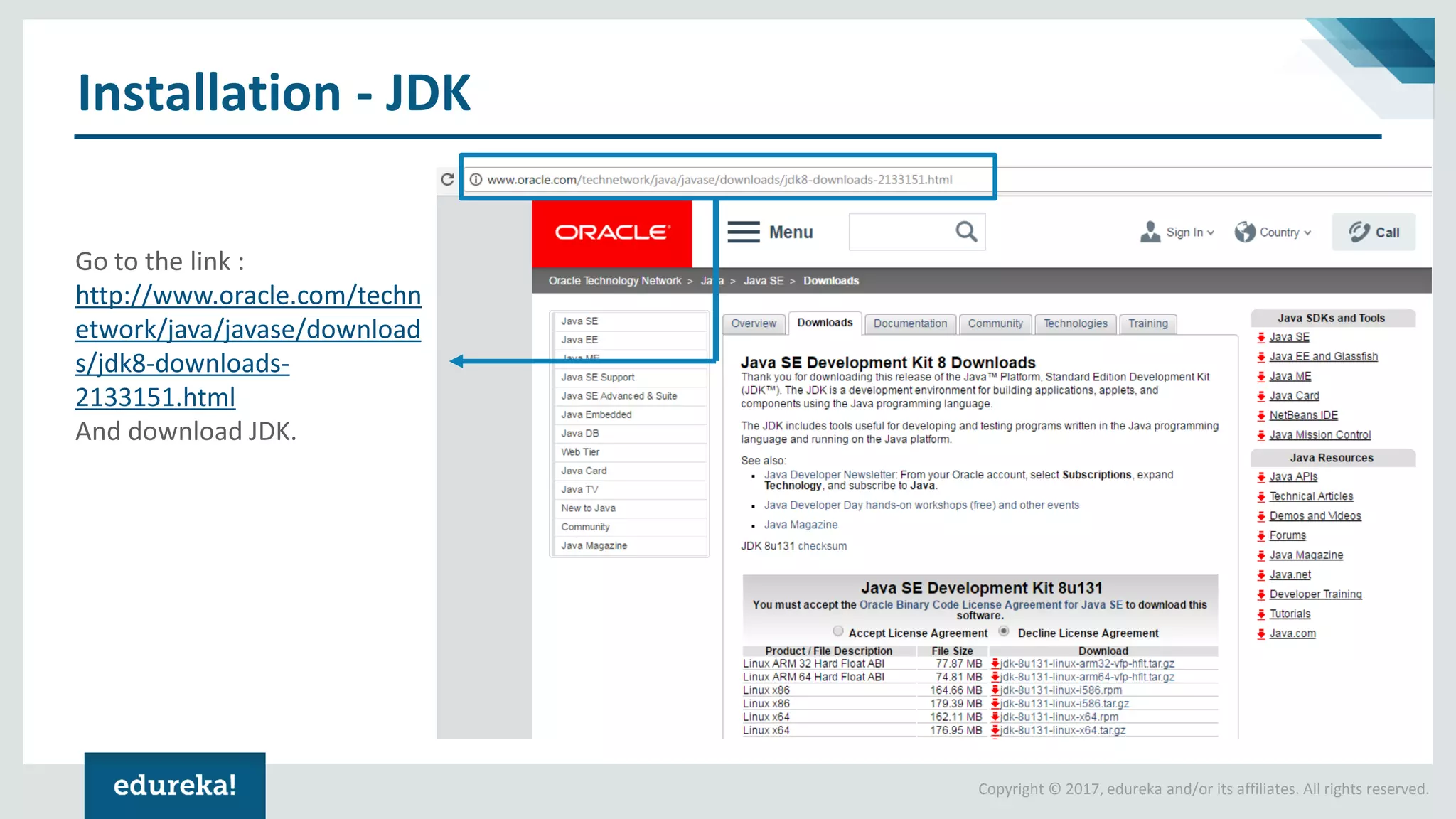Select Java Card sidebar item
Viewport: 1456px width, 819px height.
point(630,471)
